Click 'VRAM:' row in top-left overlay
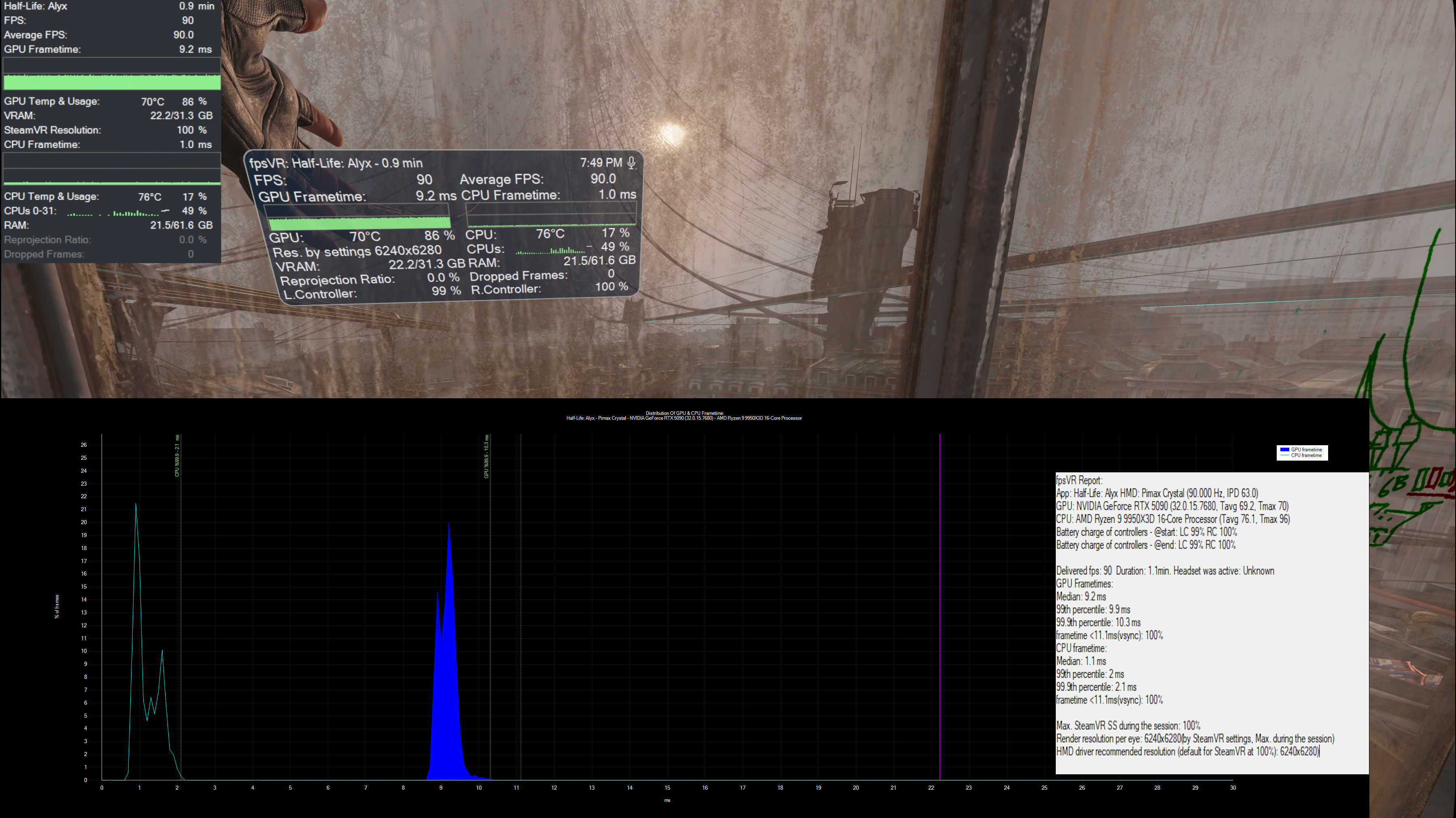1456x818 pixels. click(x=109, y=116)
